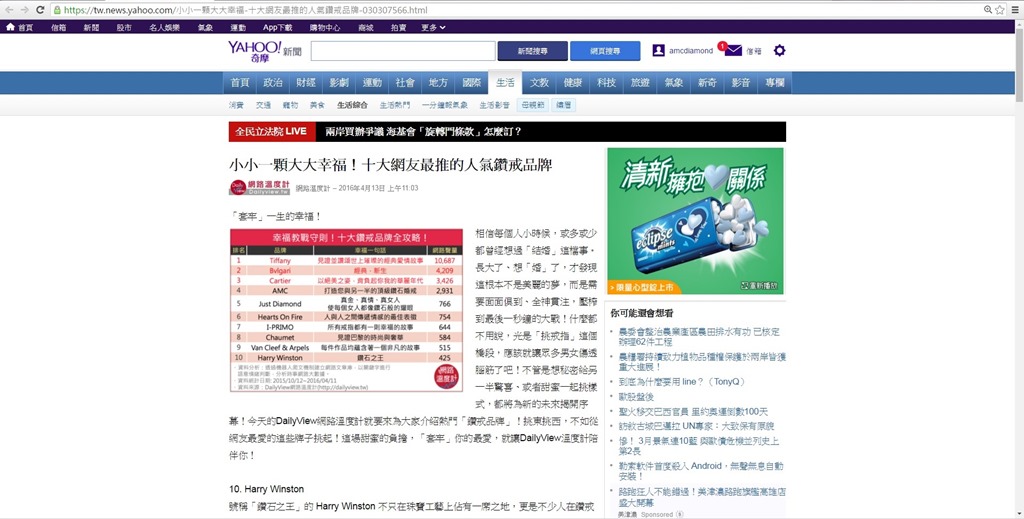The image size is (1024, 519).
Task: Click the top ten diamond ring brands chart
Action: pyautogui.click(x=346, y=309)
